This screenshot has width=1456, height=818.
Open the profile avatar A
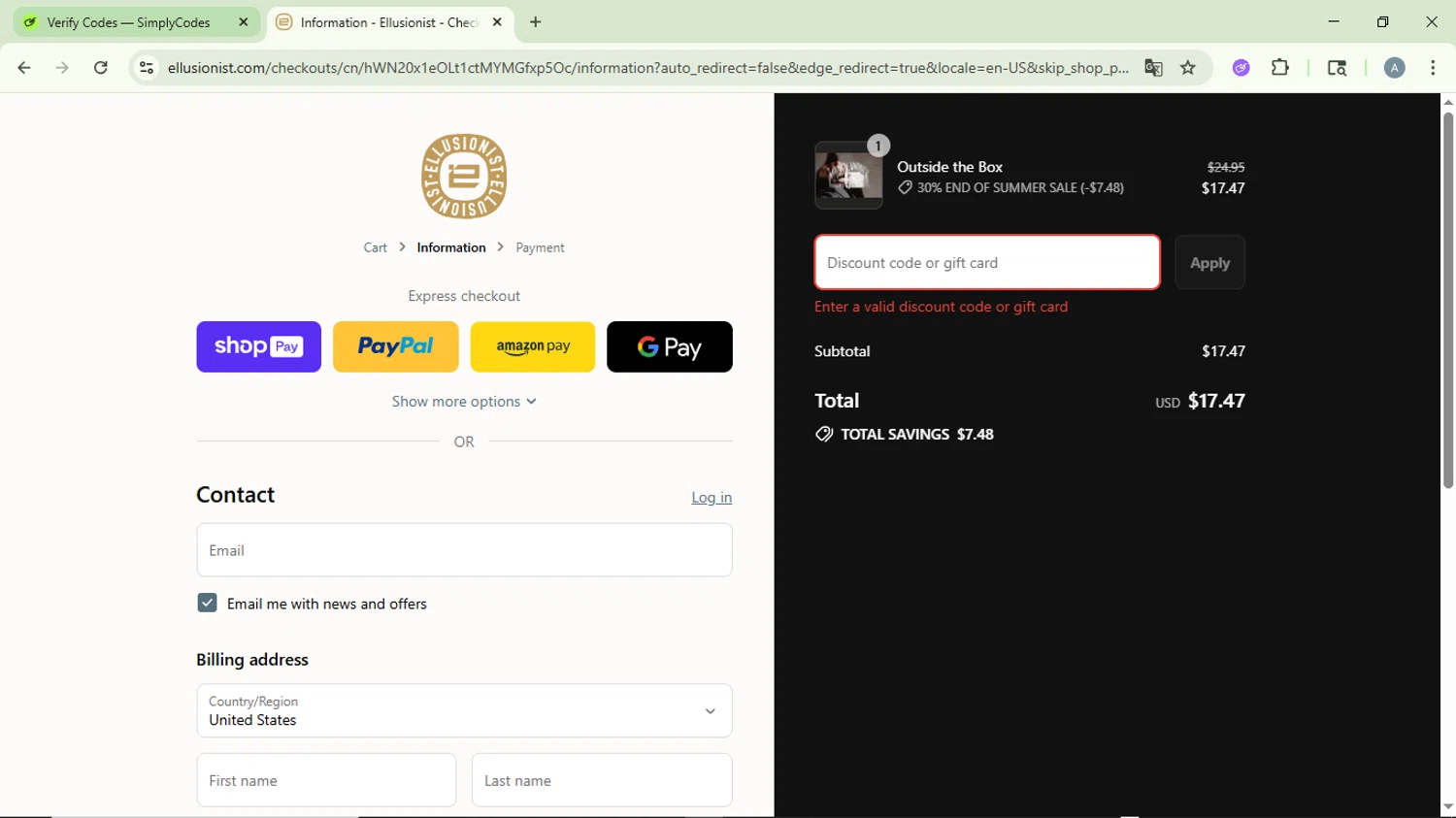pos(1394,68)
